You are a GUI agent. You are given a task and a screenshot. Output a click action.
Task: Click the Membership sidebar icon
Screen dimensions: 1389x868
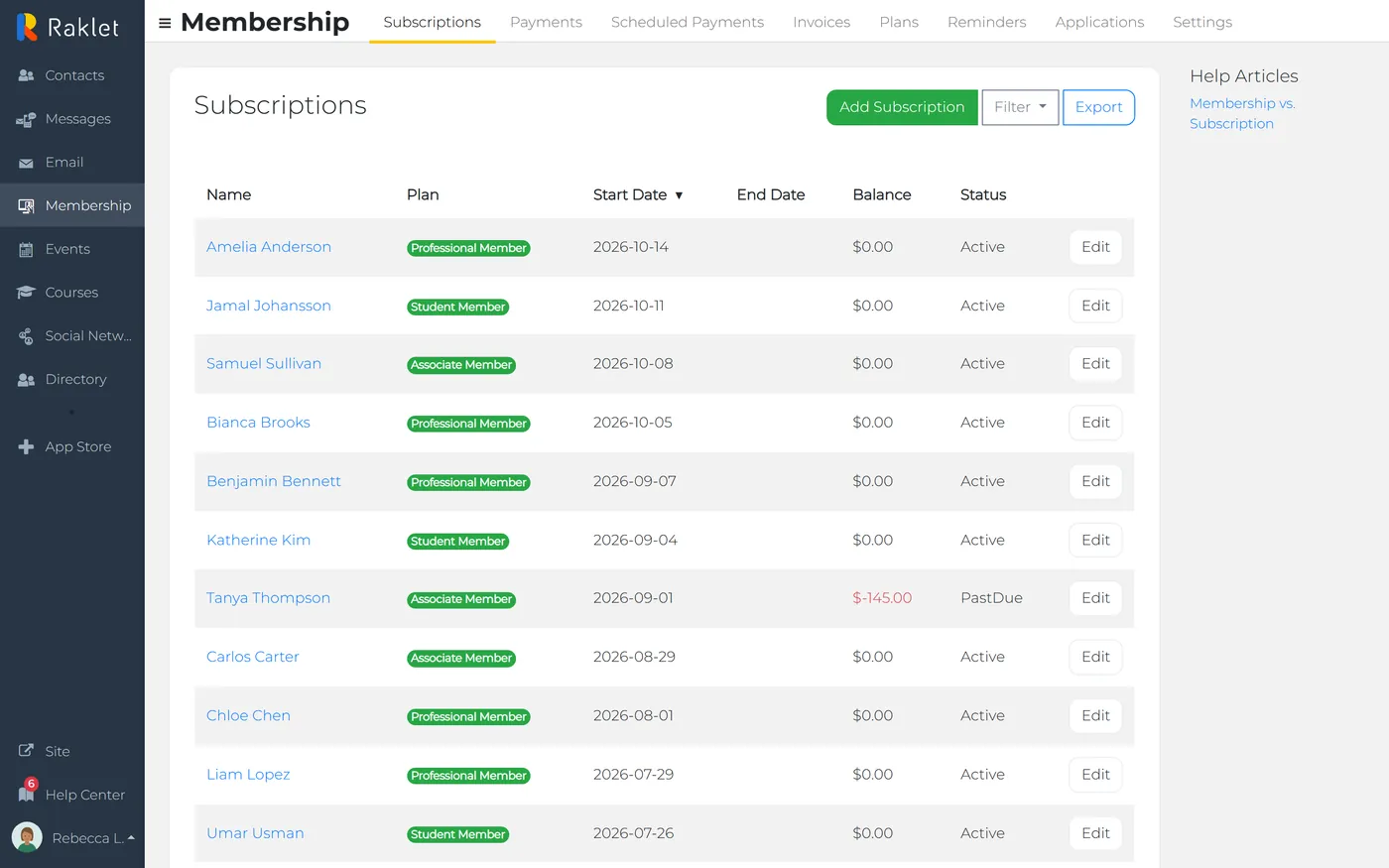tap(27, 206)
